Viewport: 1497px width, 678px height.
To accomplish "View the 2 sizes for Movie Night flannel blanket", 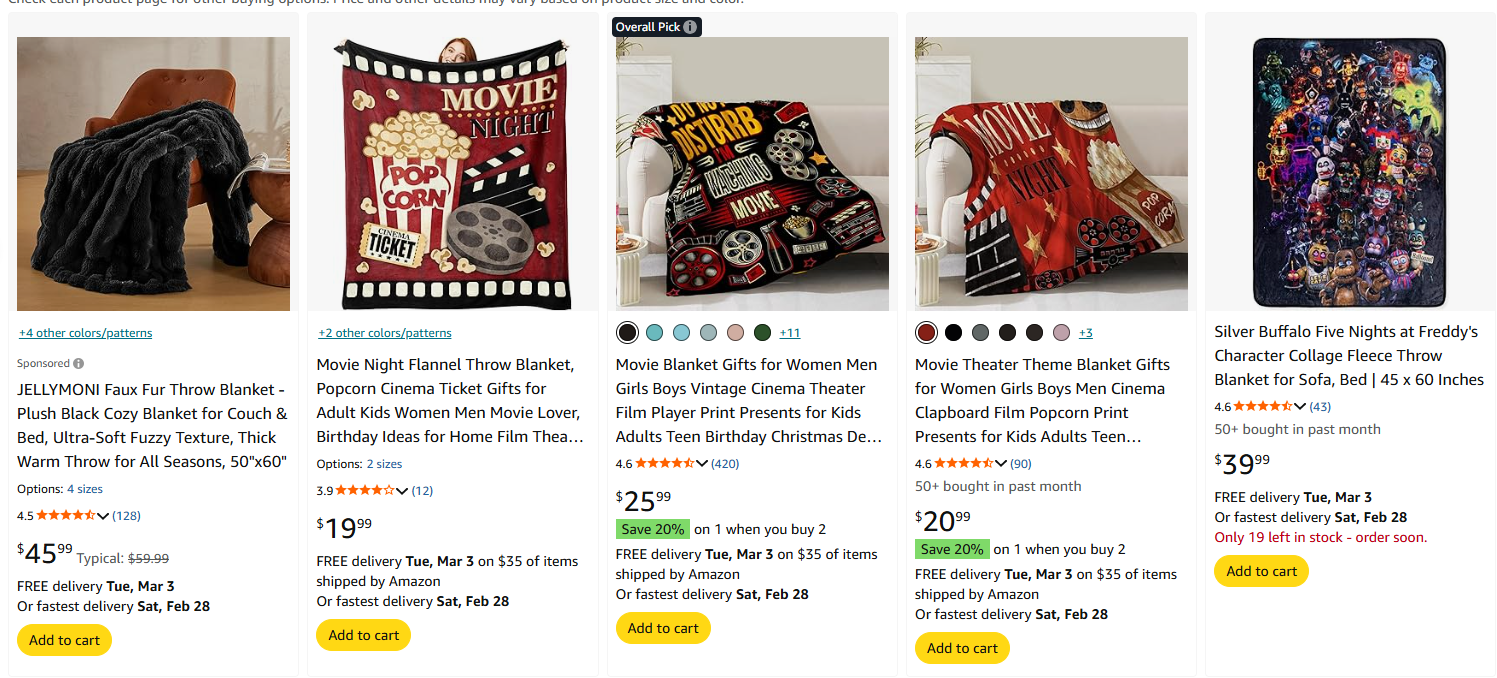I will coord(384,463).
